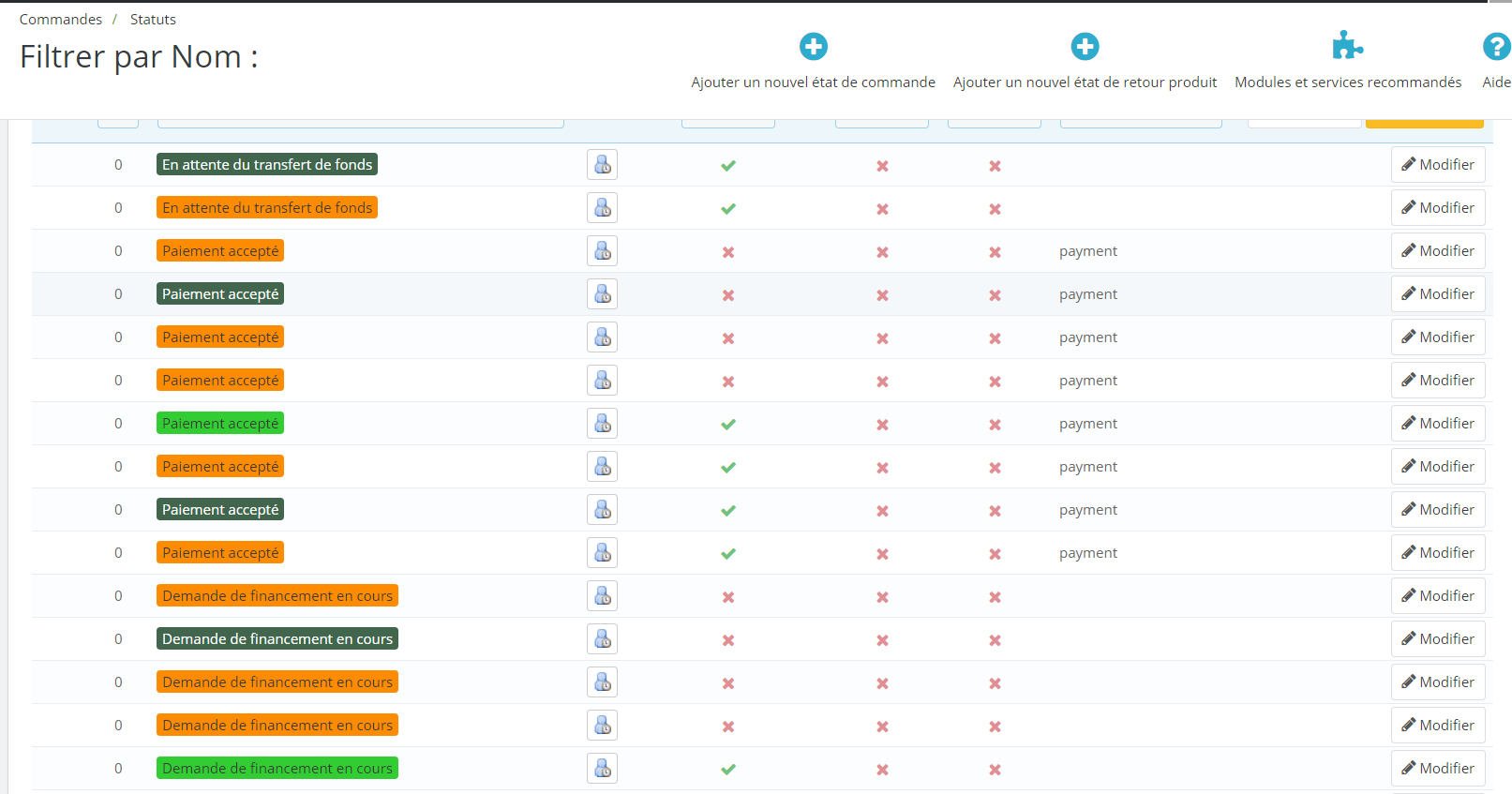
Task: Open Aide with the question mark icon
Action: coord(1496,46)
